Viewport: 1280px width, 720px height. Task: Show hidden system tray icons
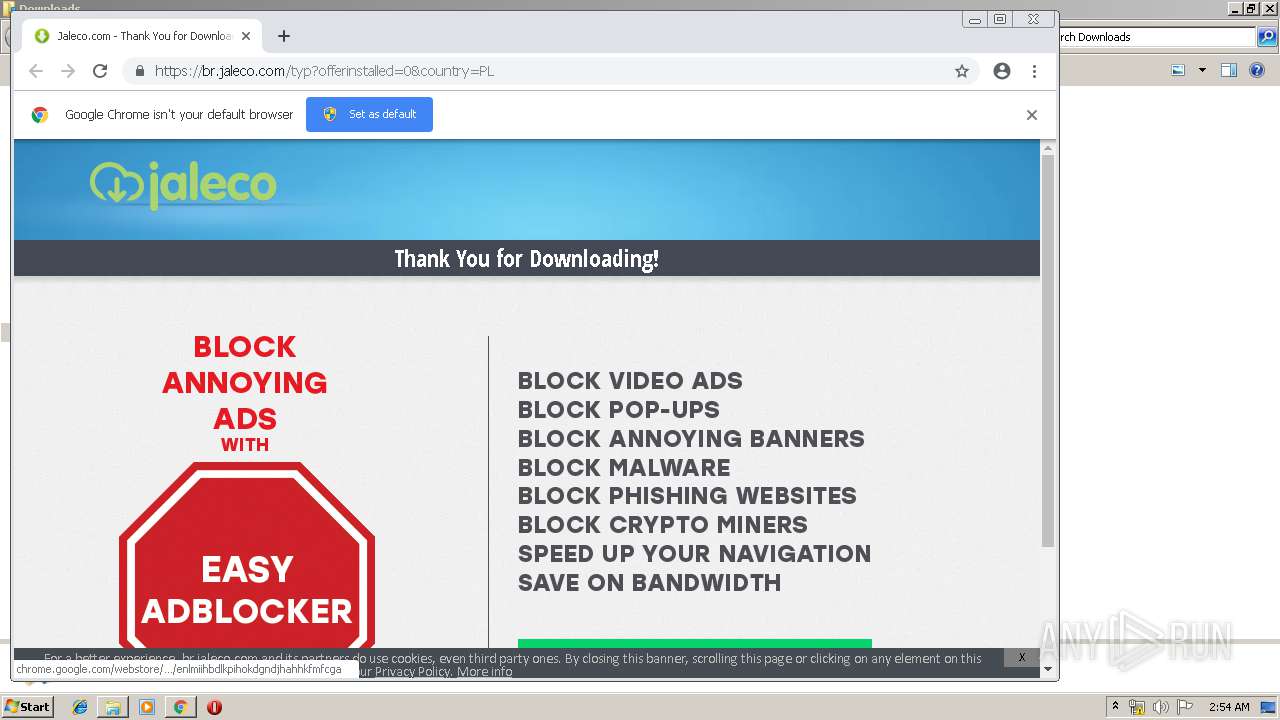click(x=1115, y=707)
